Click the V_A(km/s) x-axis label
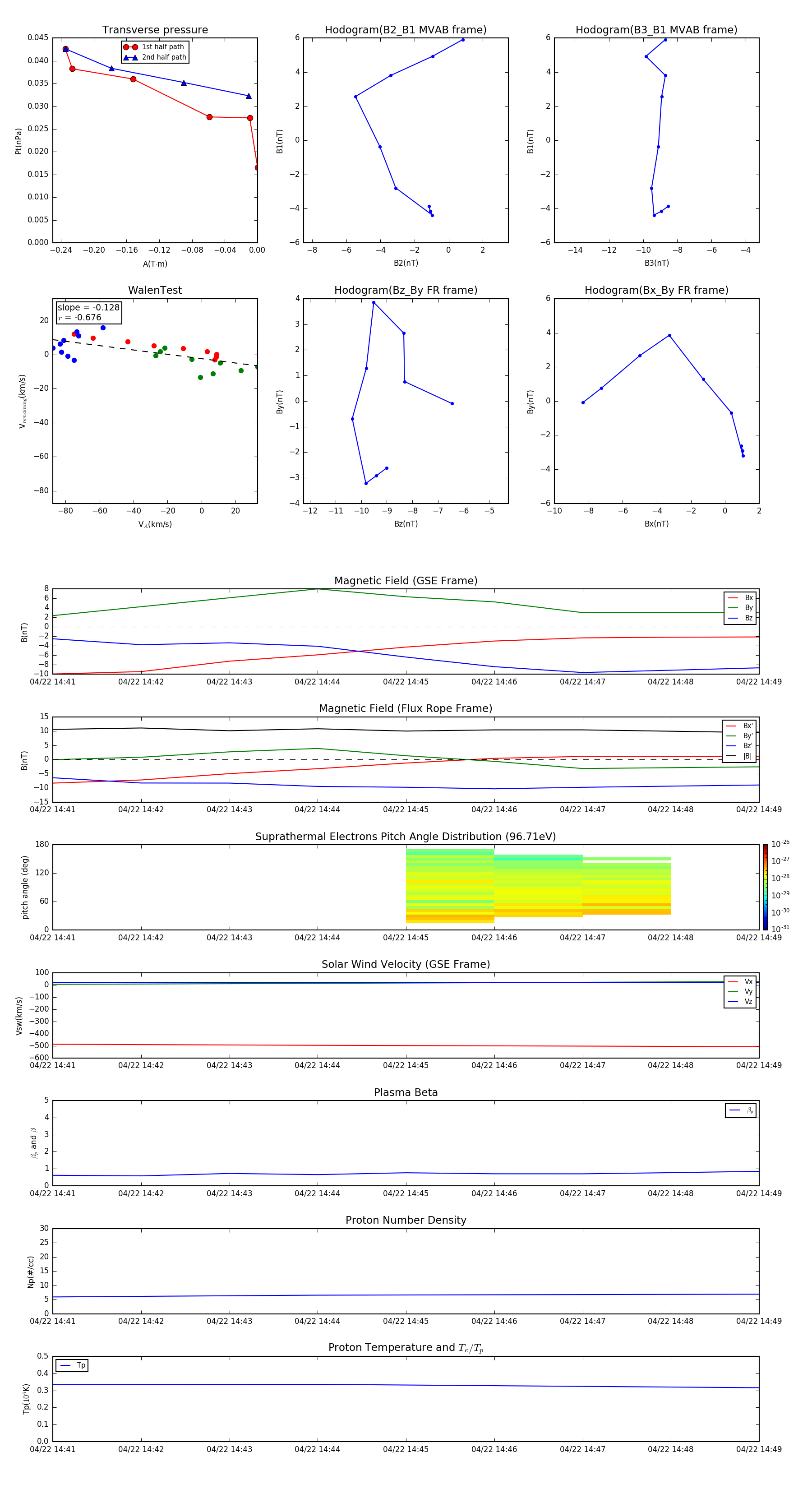Viewport: 812px width, 1489px height. tap(155, 524)
